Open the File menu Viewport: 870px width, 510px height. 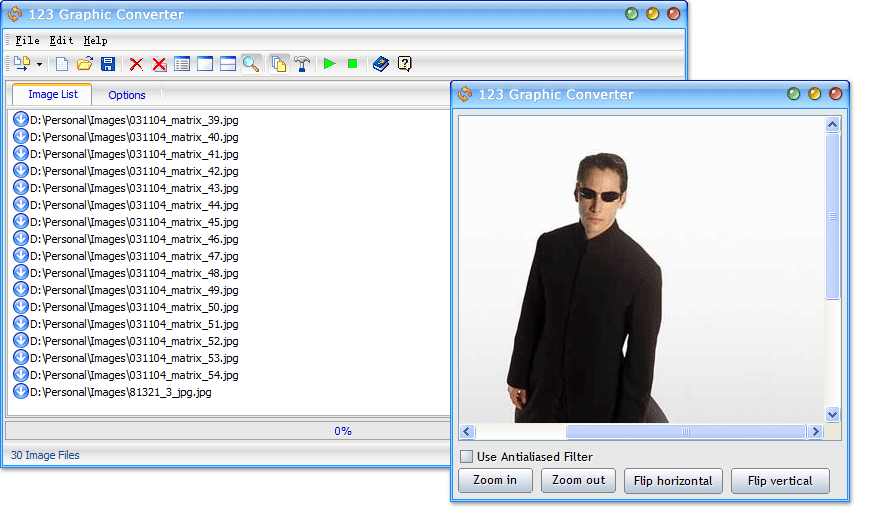[27, 41]
